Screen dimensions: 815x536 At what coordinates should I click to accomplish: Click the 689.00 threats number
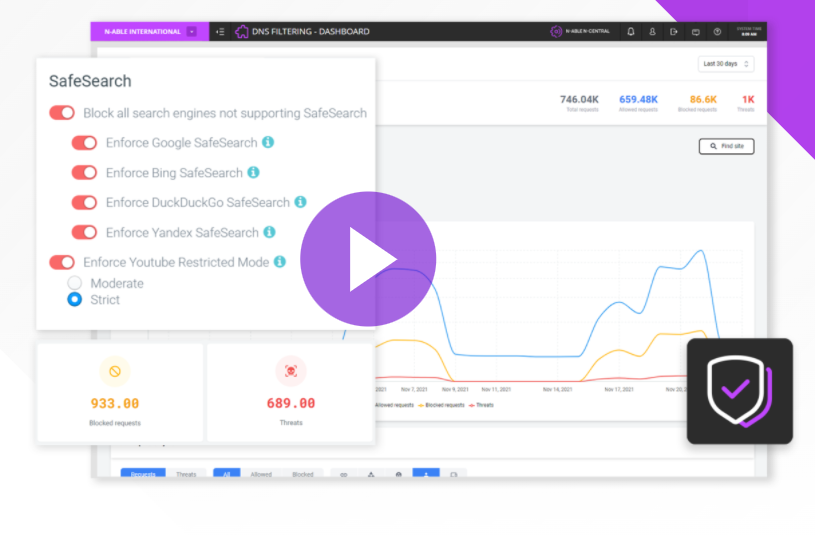[x=291, y=403]
